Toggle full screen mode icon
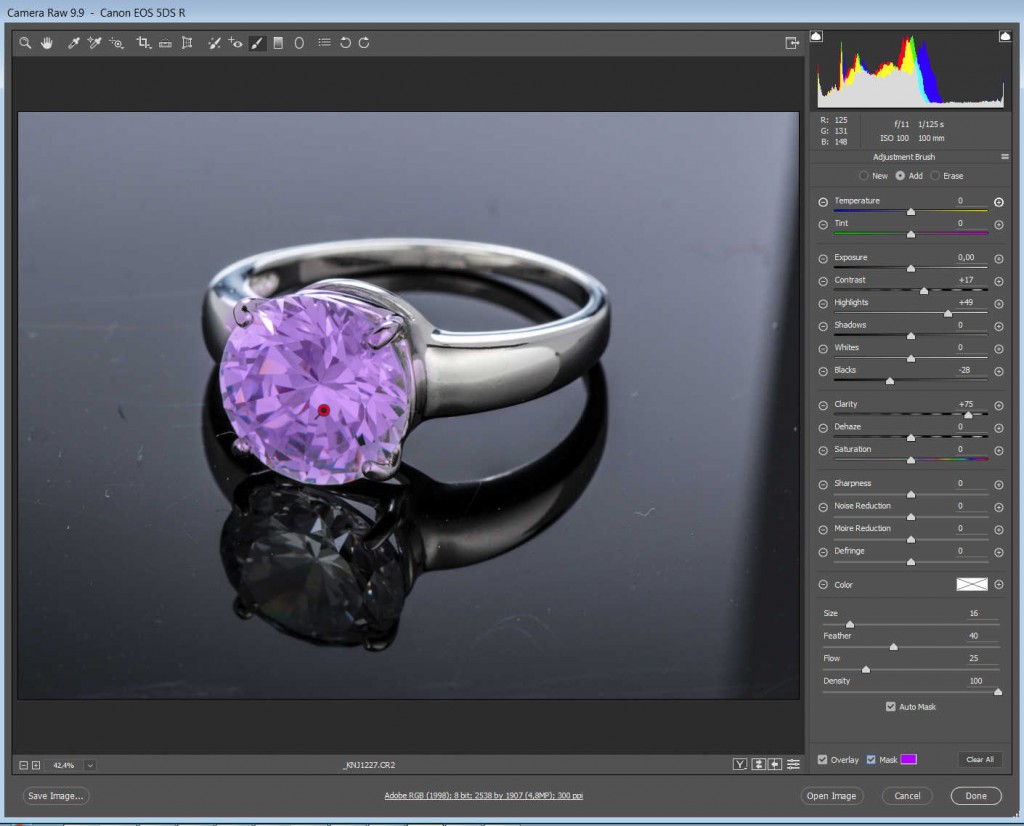Viewport: 1024px width, 826px height. 792,43
